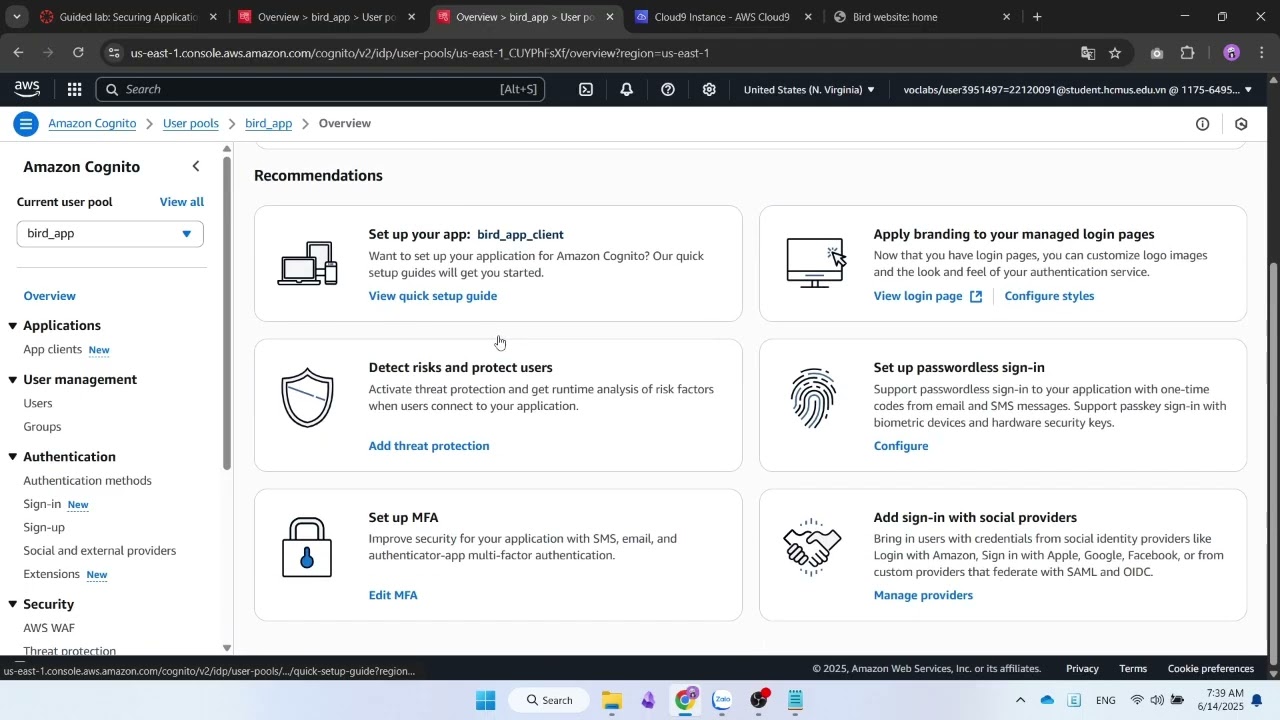The image size is (1280, 720).
Task: Open the Chrome profile avatar
Action: coord(1231,53)
